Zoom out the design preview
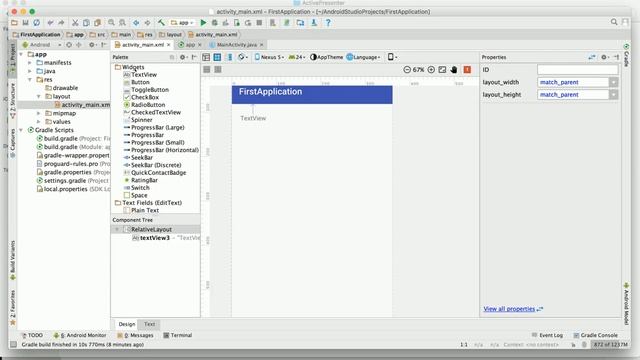 pyautogui.click(x=407, y=70)
